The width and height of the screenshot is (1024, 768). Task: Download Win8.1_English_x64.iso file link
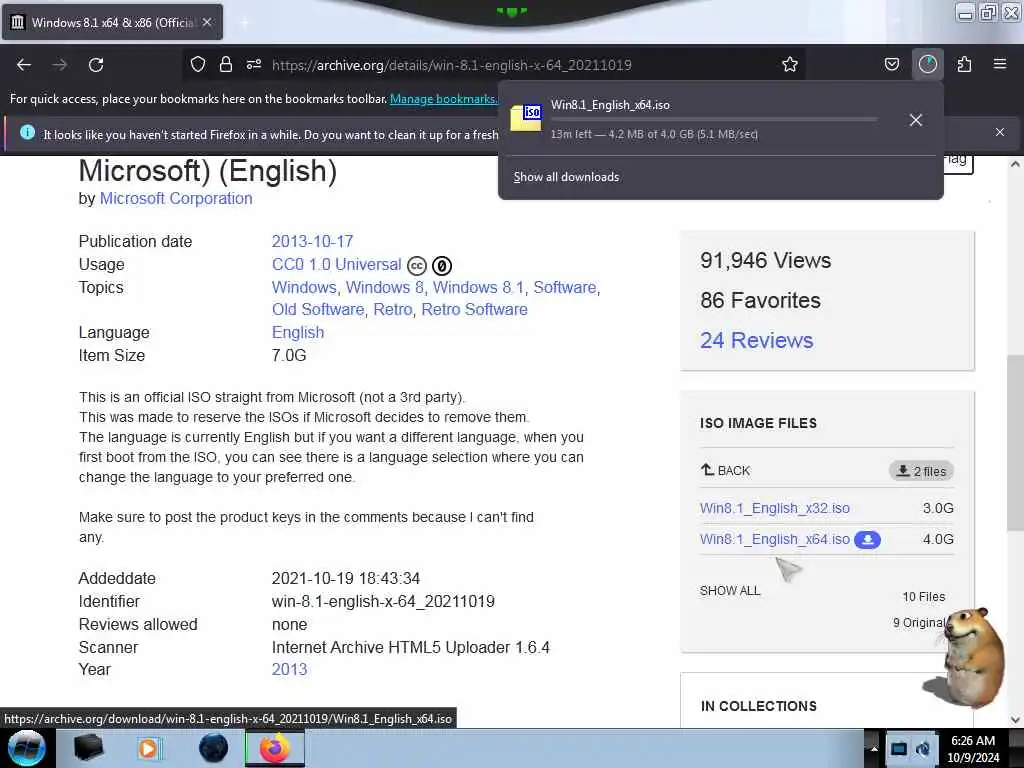point(775,539)
